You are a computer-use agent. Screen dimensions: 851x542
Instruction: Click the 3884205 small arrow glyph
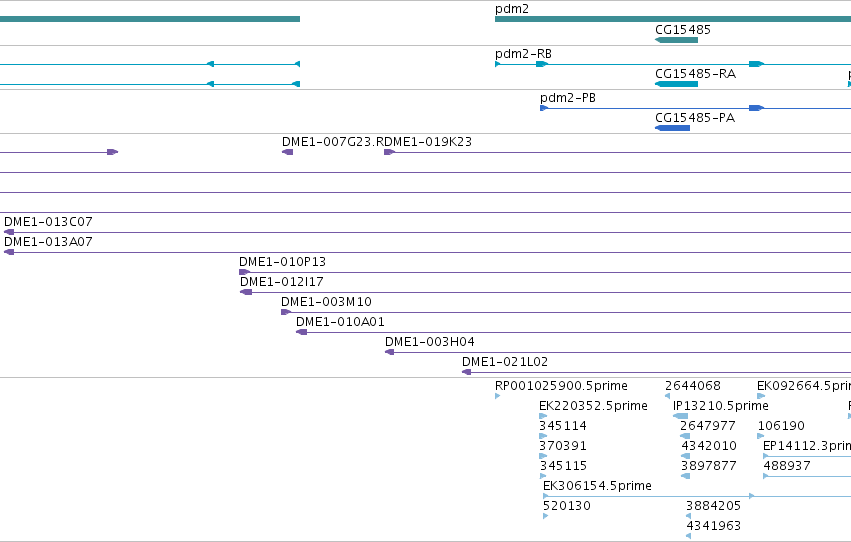pos(688,516)
